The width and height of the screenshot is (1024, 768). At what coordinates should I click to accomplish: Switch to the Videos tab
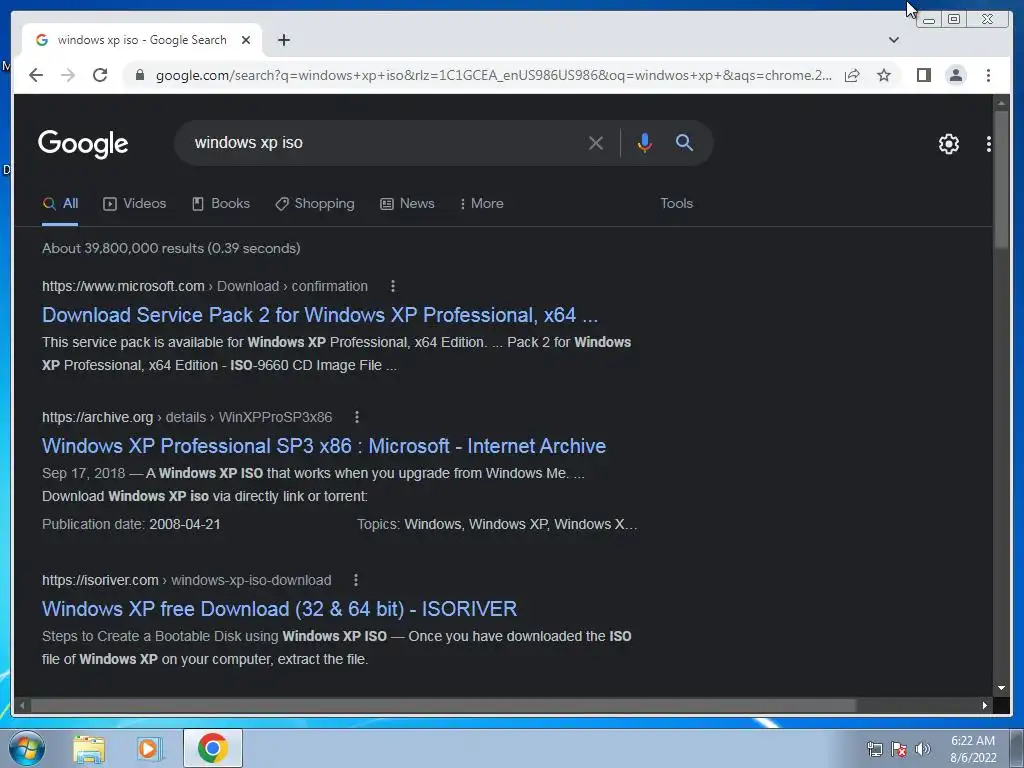click(135, 203)
